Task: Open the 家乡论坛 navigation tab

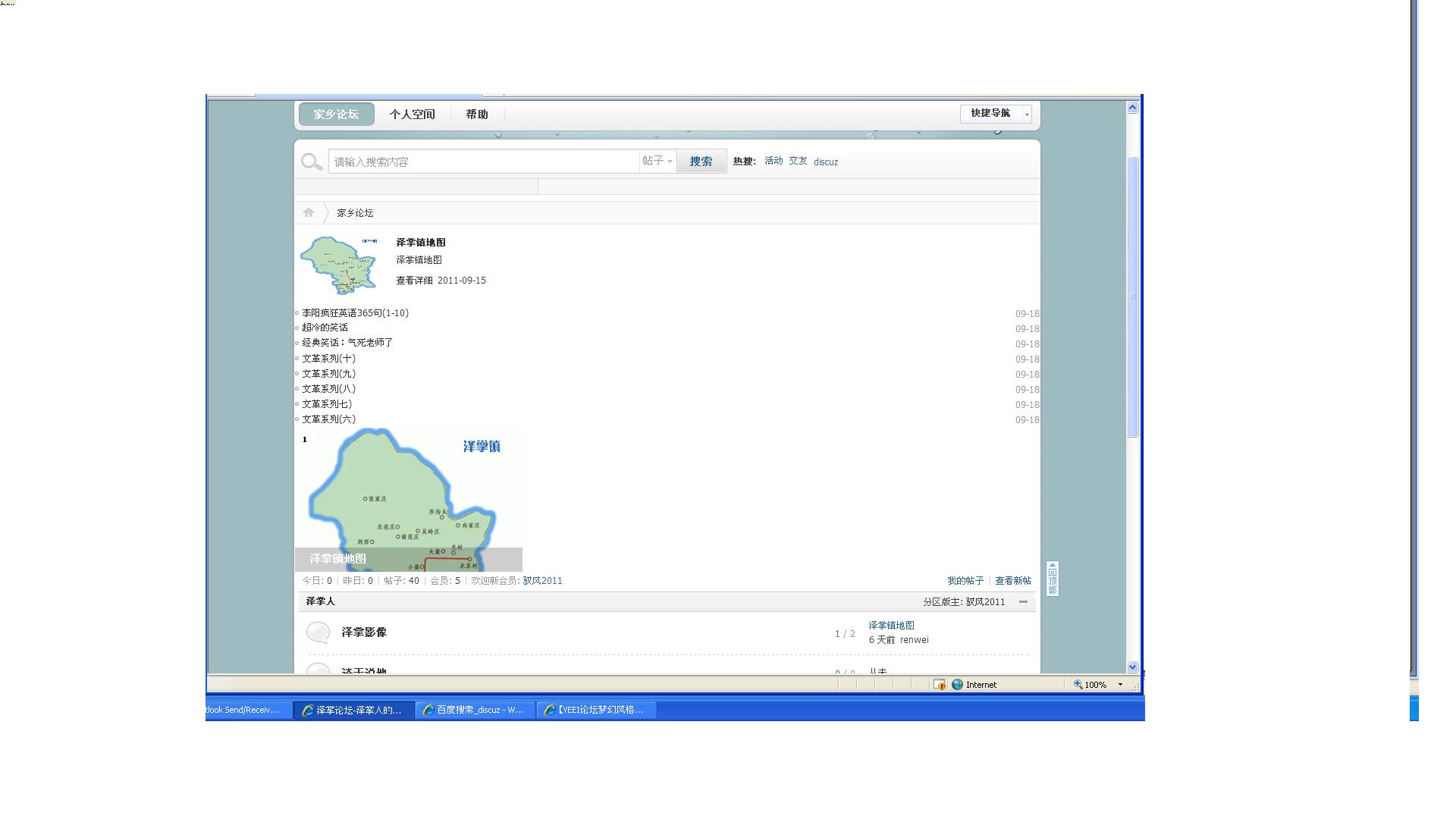Action: 336,115
